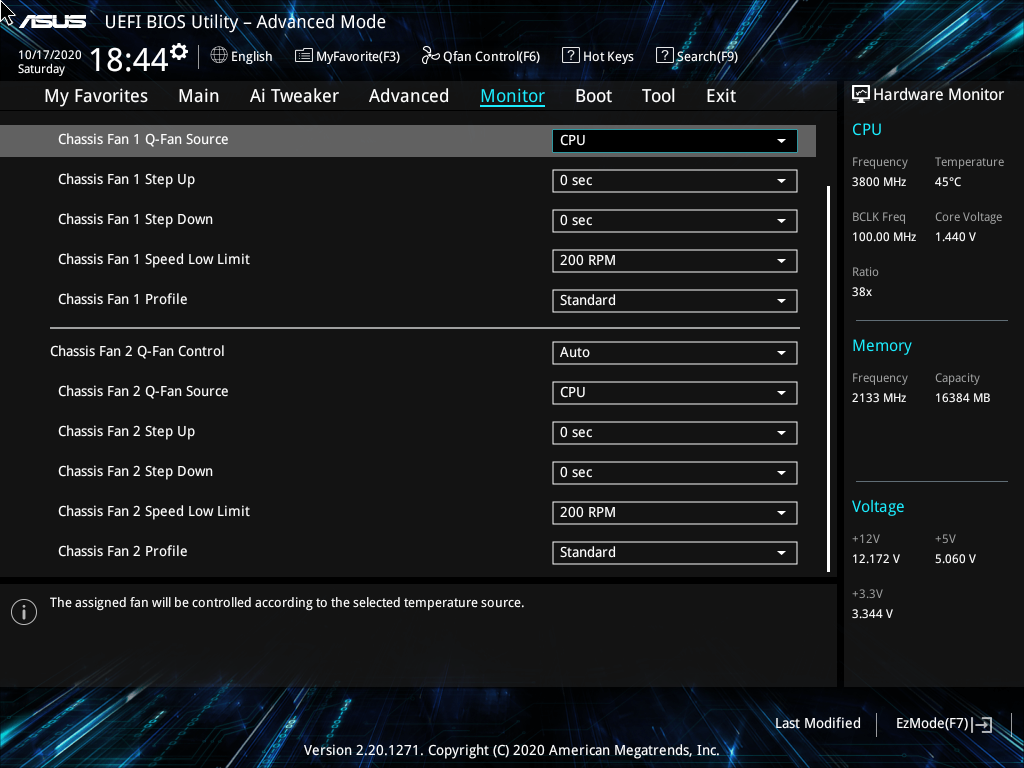Click CPU temperature value 45°C

948,182
